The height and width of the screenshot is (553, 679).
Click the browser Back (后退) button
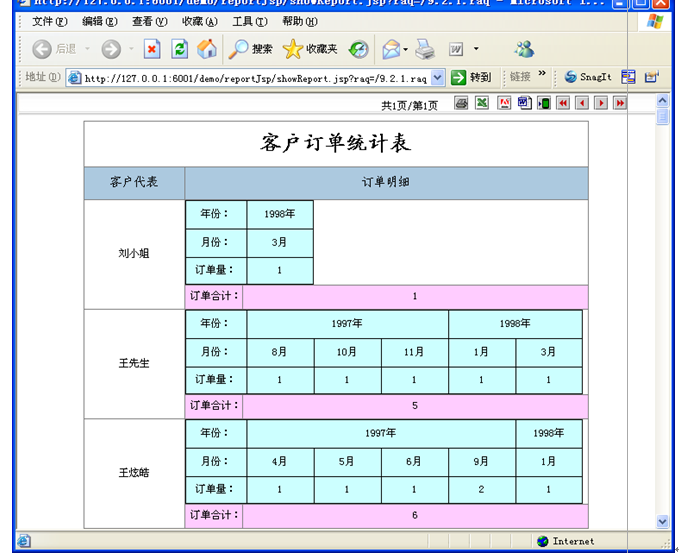point(54,49)
